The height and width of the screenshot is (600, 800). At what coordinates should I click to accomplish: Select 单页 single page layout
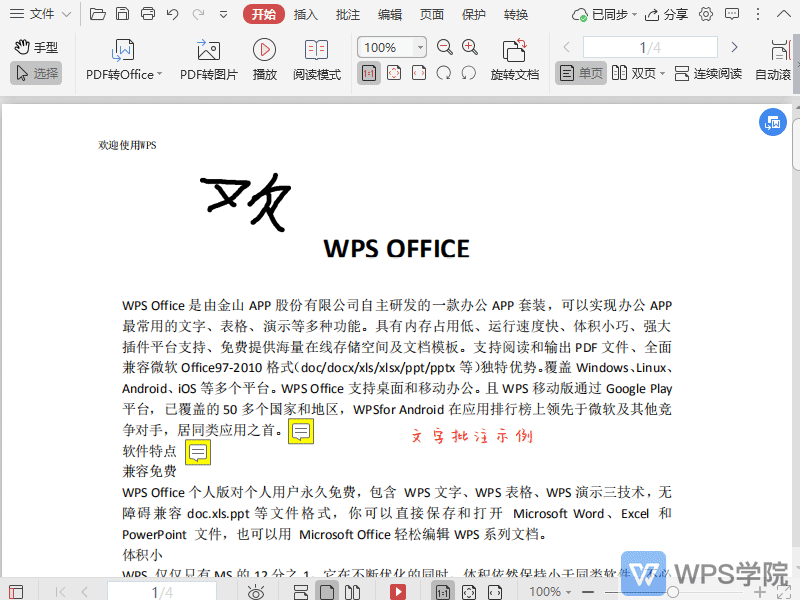pos(581,73)
